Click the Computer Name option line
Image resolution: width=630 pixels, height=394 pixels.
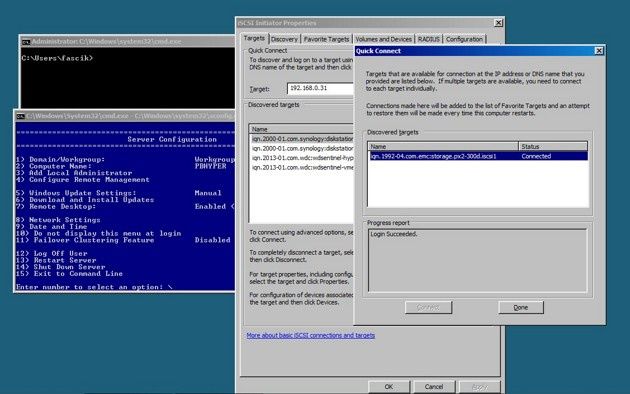pos(54,166)
